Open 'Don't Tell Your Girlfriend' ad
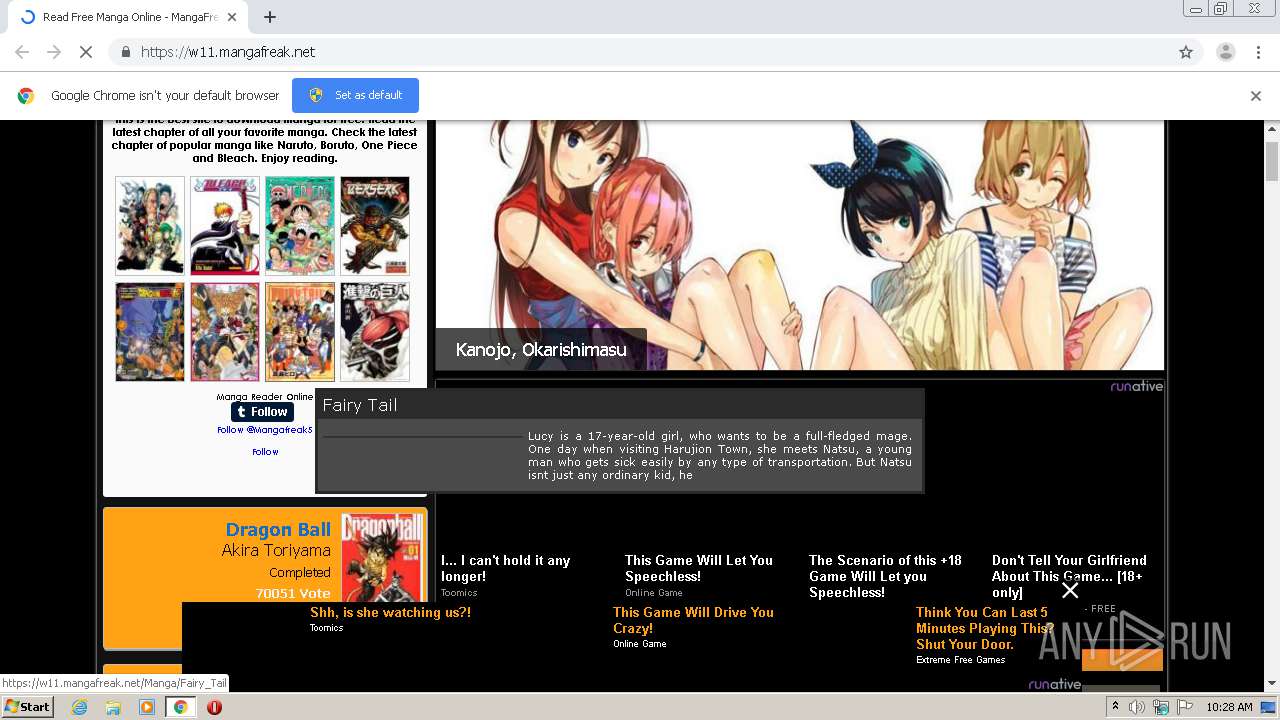The image size is (1280, 720). [x=1069, y=577]
